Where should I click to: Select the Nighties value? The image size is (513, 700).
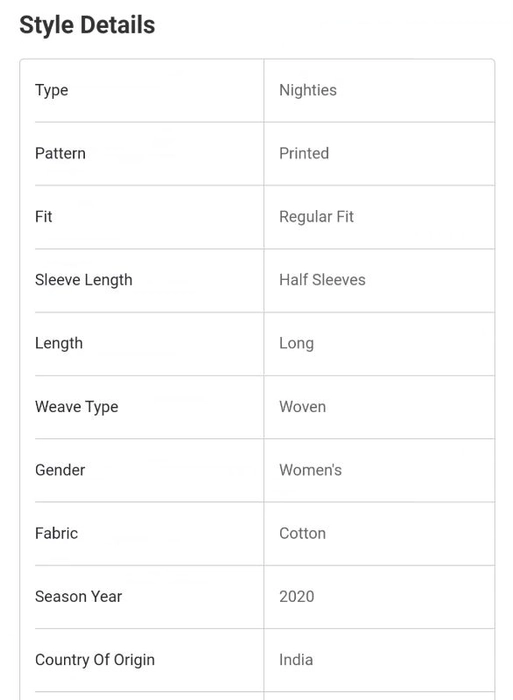point(308,90)
